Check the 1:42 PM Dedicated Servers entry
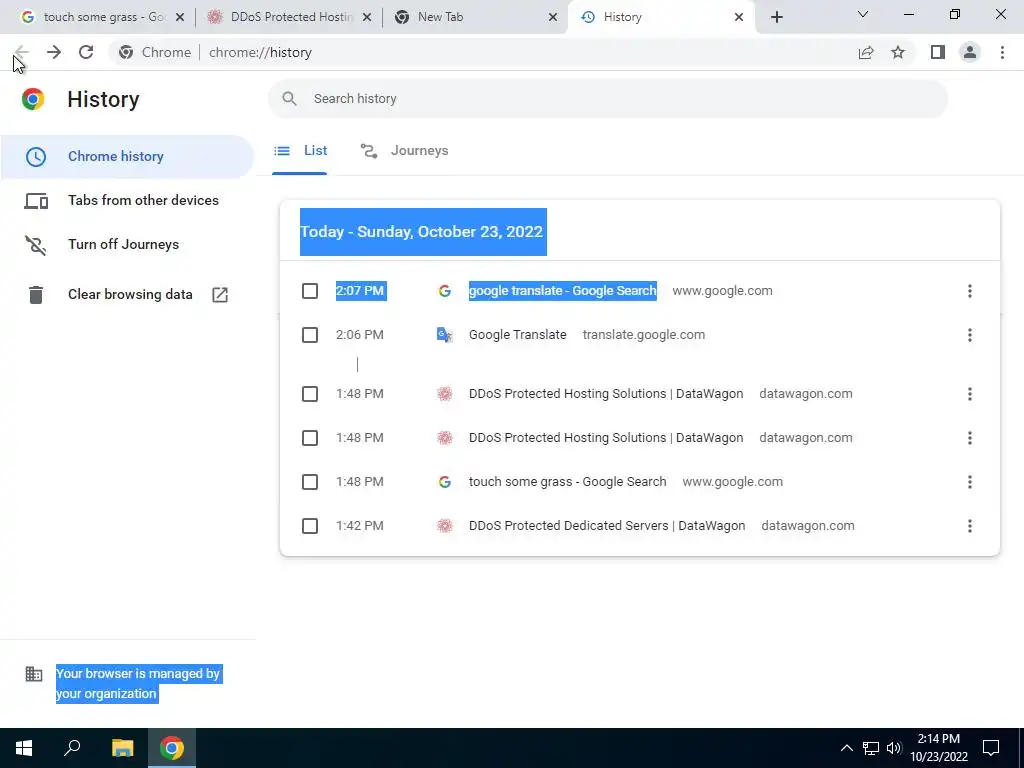Image resolution: width=1024 pixels, height=768 pixels. 310,526
